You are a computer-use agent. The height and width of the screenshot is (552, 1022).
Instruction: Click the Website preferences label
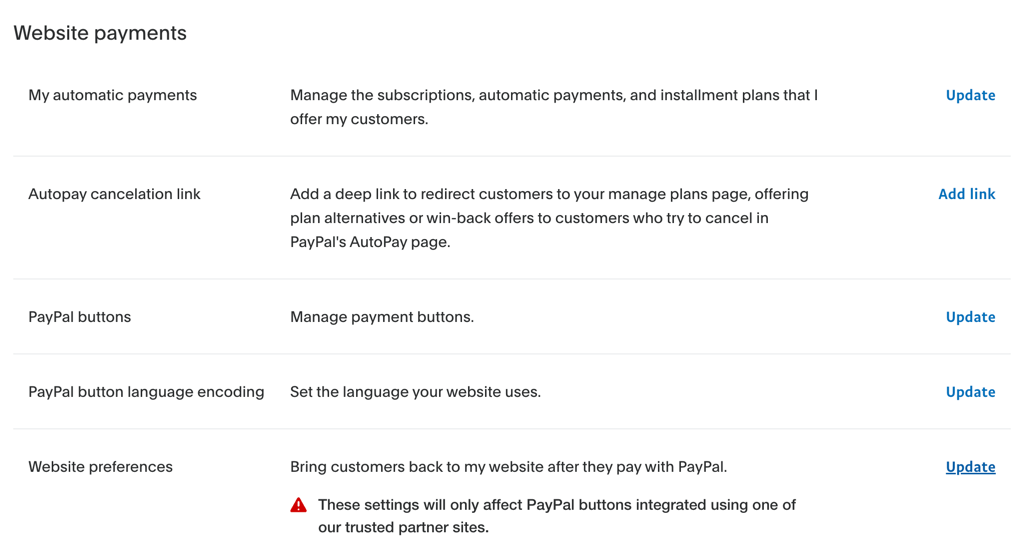(x=100, y=467)
